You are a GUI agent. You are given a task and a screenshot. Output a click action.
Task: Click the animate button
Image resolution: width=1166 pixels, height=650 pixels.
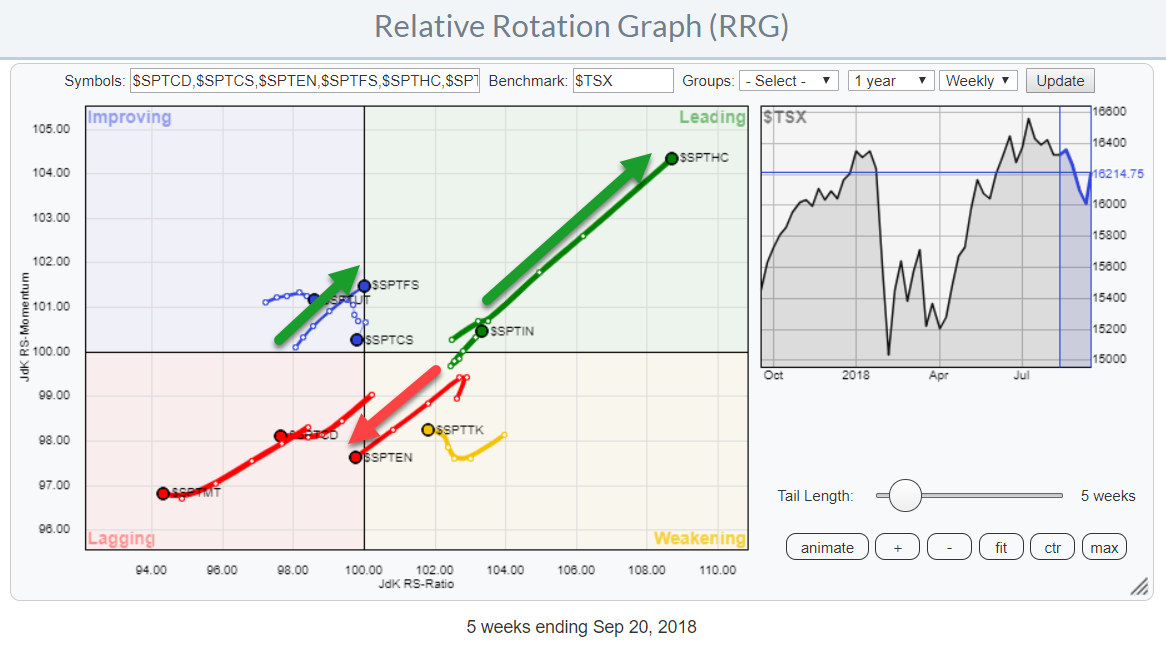(x=827, y=547)
